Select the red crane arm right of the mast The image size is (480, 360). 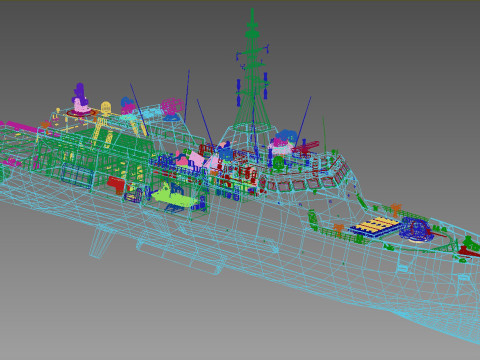coord(306,148)
